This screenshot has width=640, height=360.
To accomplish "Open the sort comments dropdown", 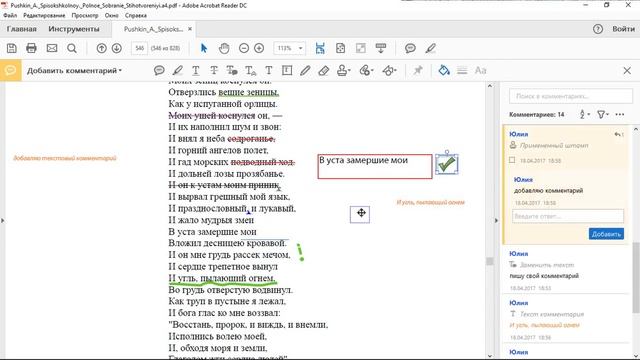I will (x=585, y=115).
